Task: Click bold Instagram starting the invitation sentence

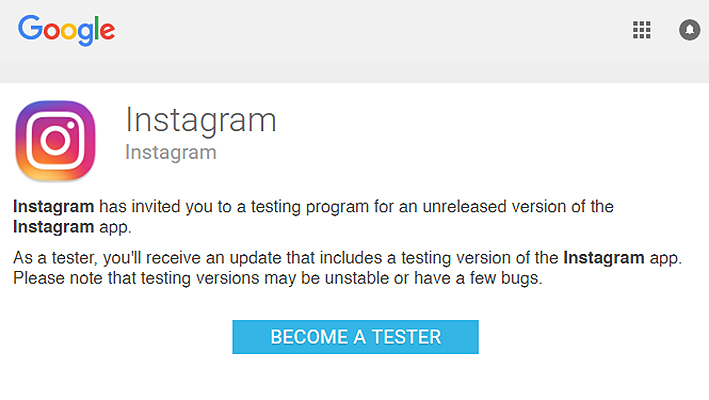Action: click(53, 207)
